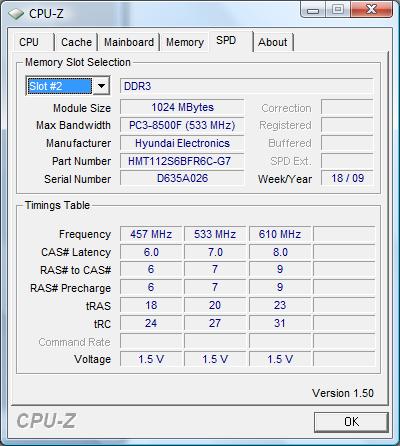Close the CPU-Z window
The image size is (400, 446).
pos(371,10)
